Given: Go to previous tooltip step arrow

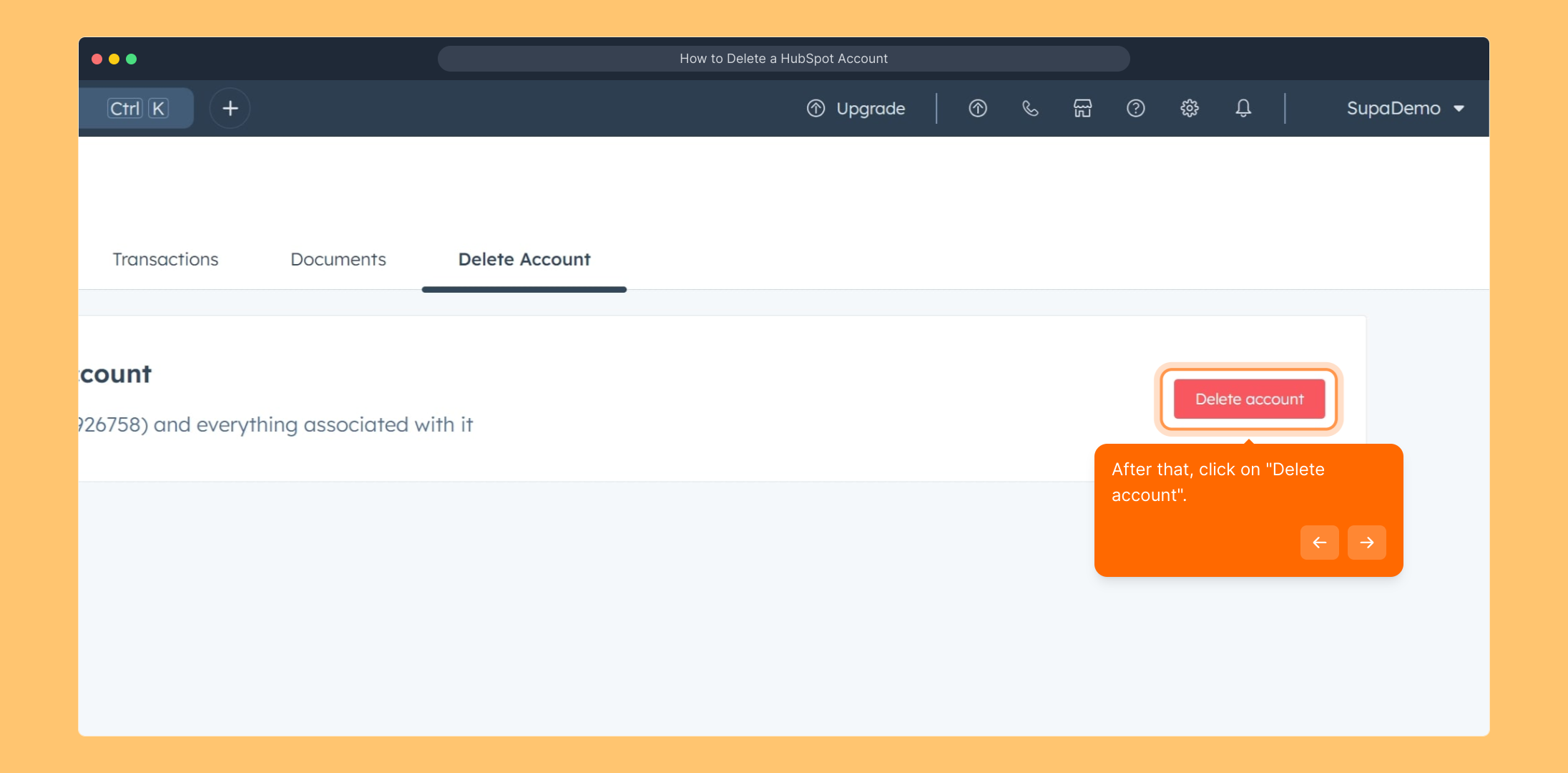Looking at the screenshot, I should [1319, 543].
